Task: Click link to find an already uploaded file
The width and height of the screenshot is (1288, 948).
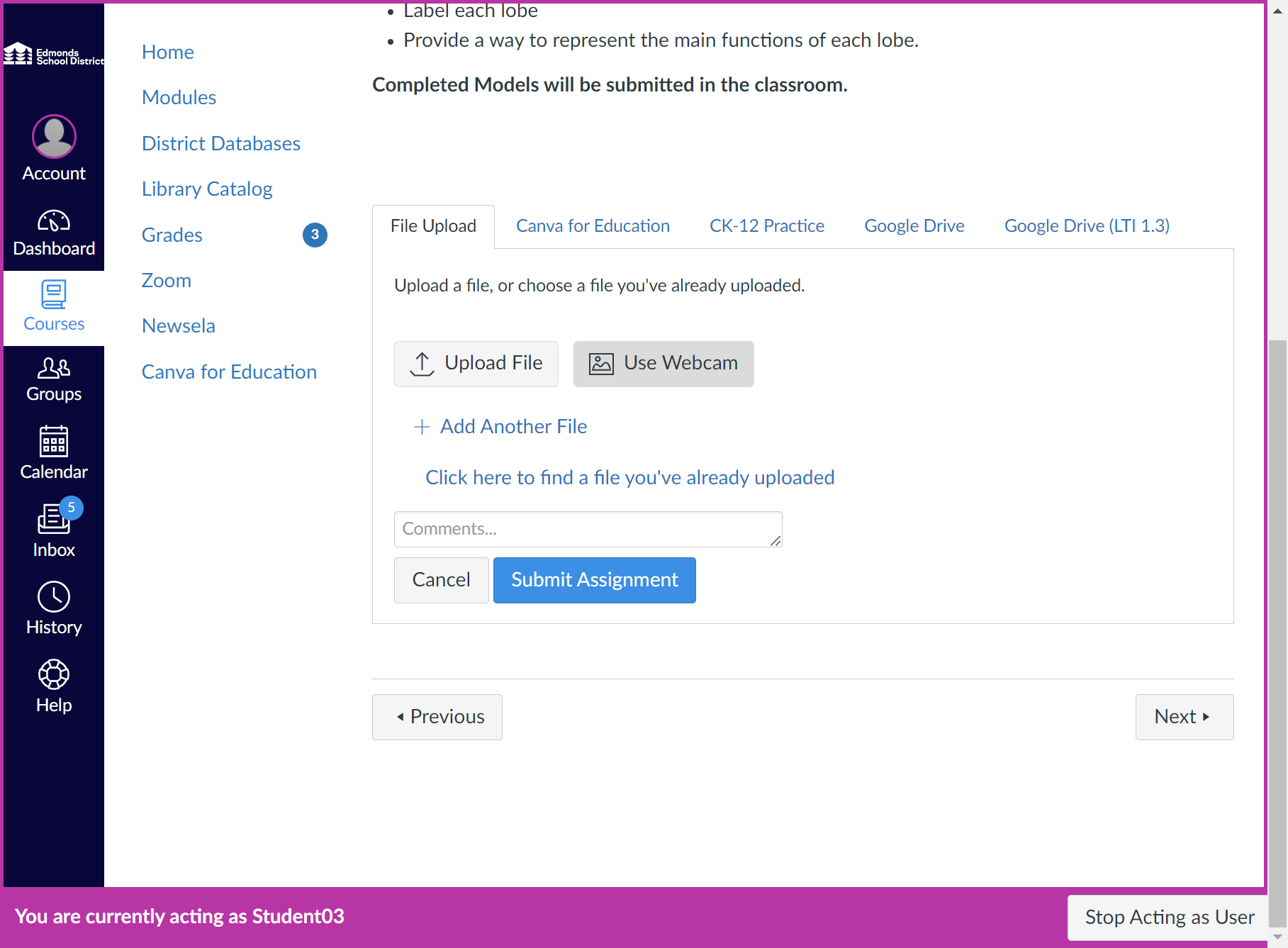Action: (x=629, y=477)
